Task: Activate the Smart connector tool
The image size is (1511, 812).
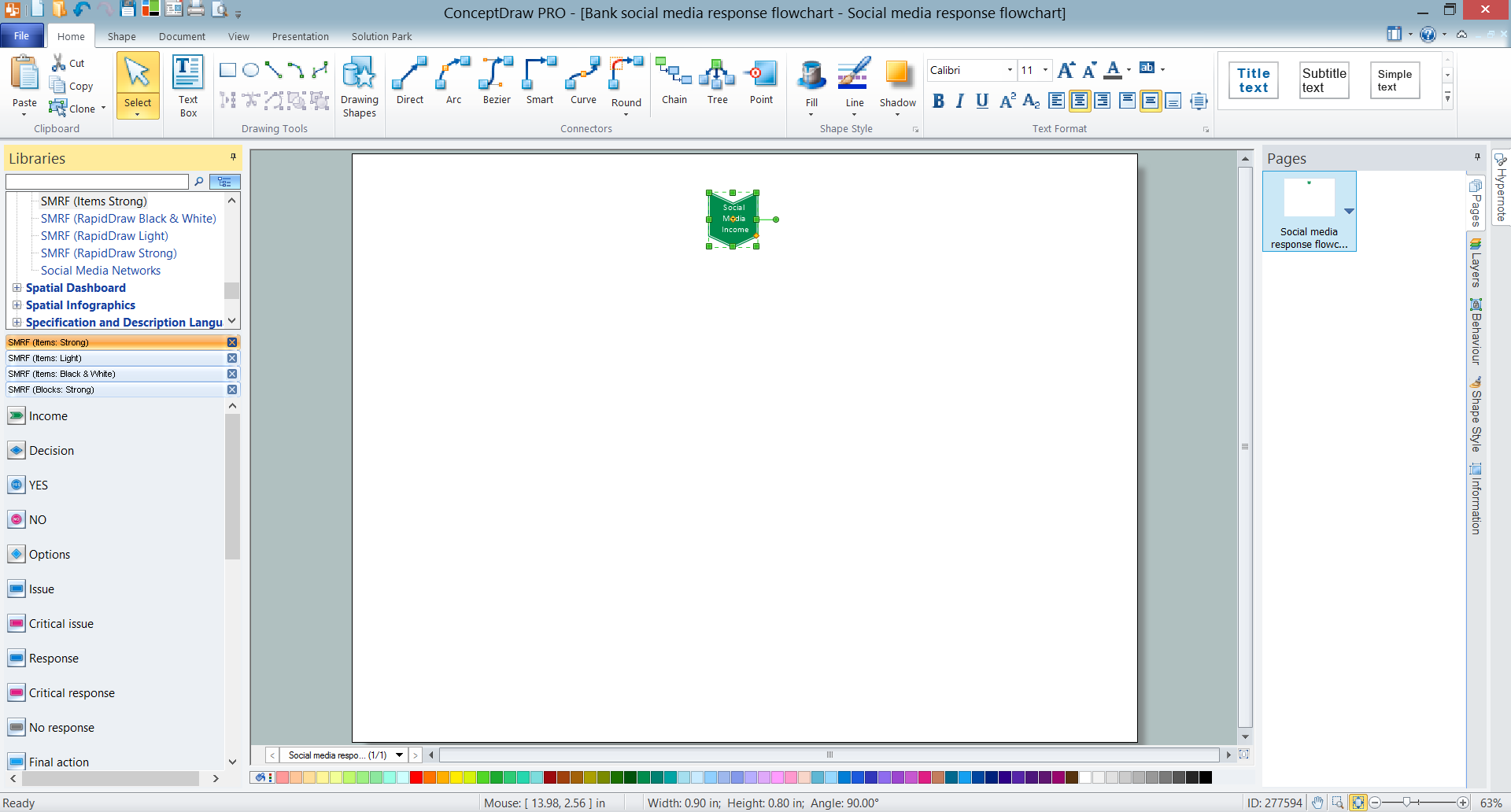Action: [x=540, y=81]
